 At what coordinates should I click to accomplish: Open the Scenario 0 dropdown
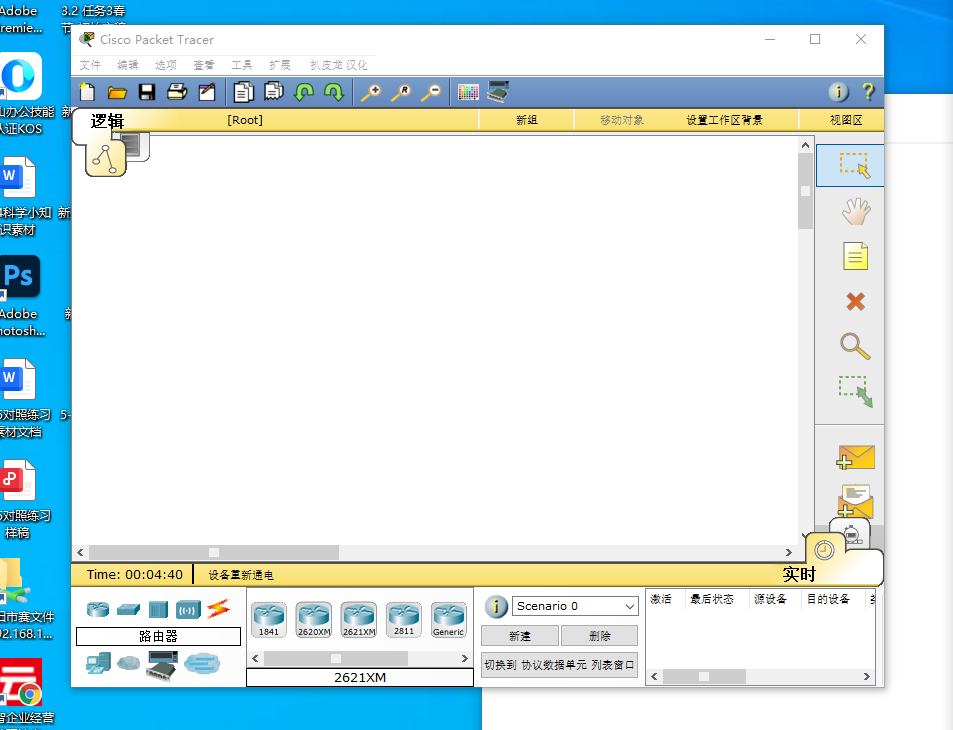coord(575,606)
